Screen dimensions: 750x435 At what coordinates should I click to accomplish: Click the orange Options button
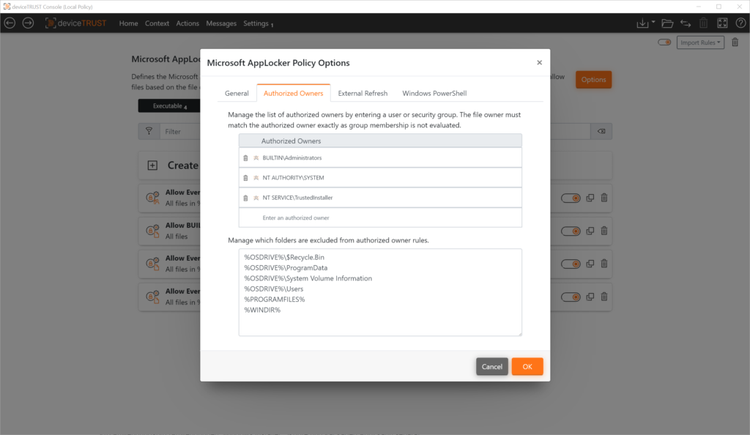pos(594,79)
